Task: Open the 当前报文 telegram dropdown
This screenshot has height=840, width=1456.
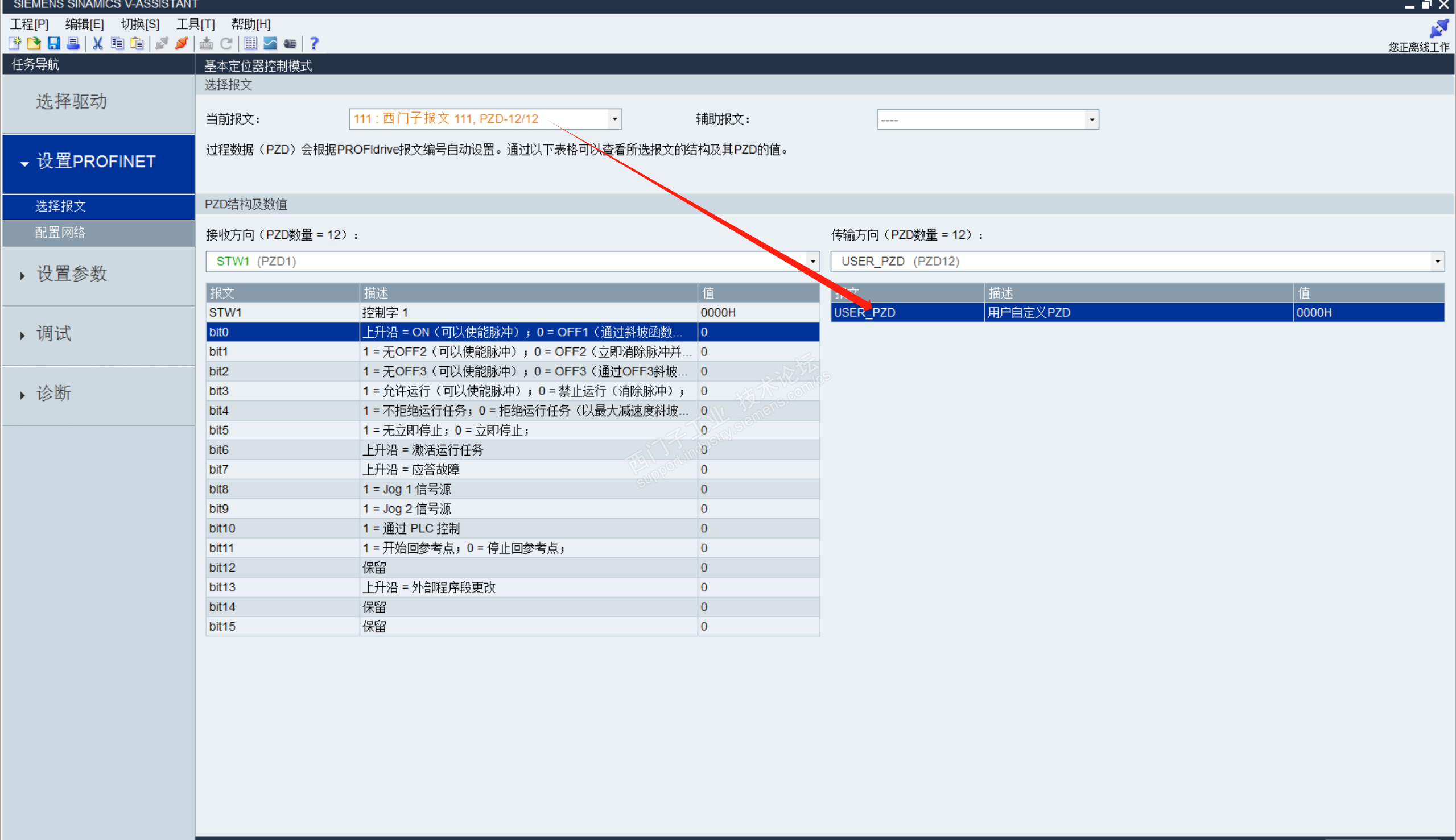Action: point(614,119)
